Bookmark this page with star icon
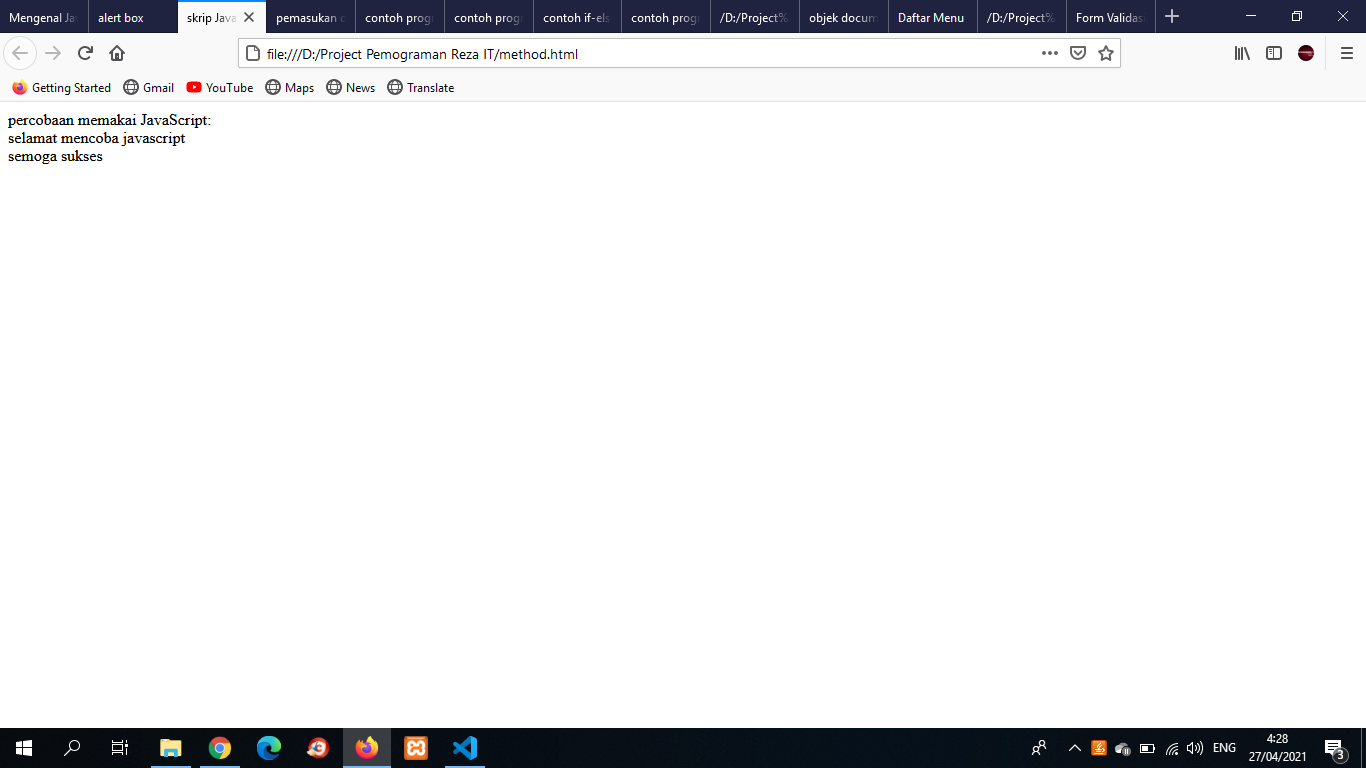Screen dimensions: 1366x768 coord(1105,53)
